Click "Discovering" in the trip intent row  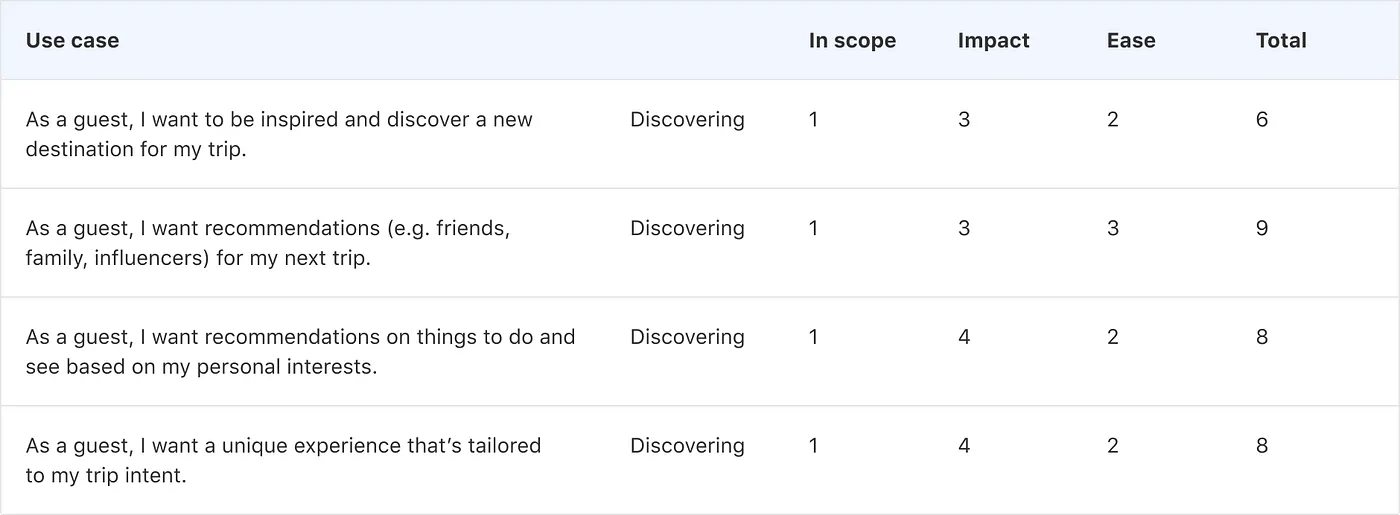point(687,446)
